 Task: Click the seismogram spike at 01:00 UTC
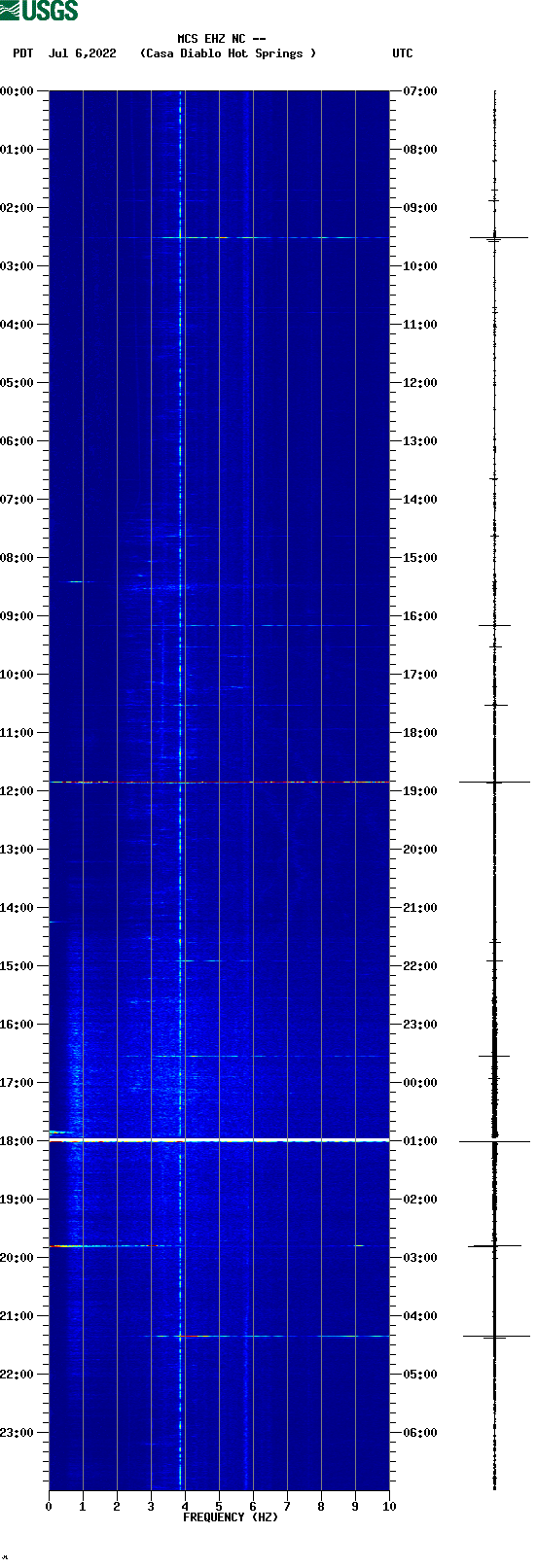pos(494,1141)
